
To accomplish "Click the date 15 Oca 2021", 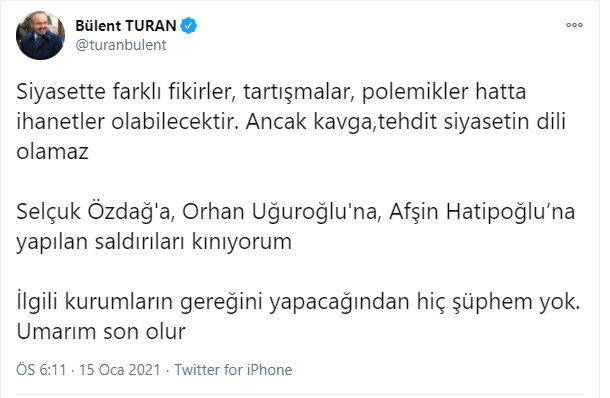I will tap(120, 370).
